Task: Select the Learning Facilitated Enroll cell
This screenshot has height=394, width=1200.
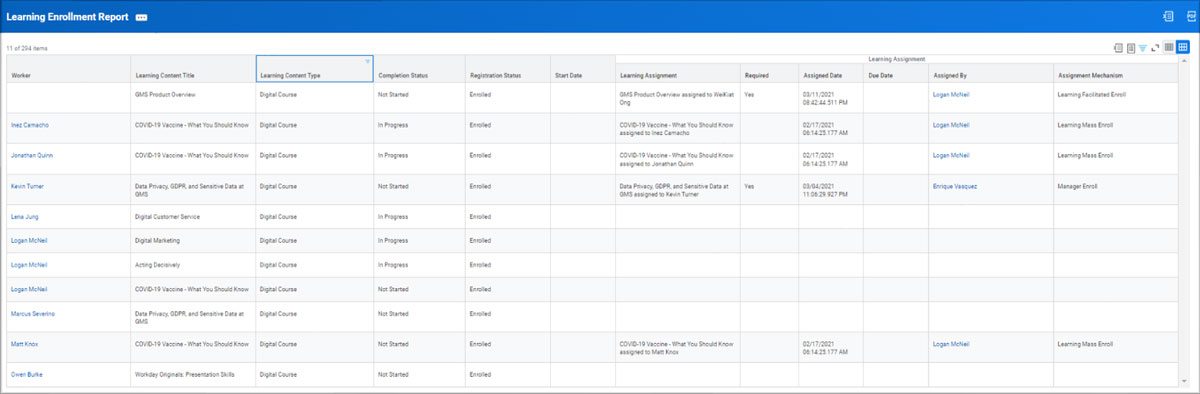Action: point(1116,98)
